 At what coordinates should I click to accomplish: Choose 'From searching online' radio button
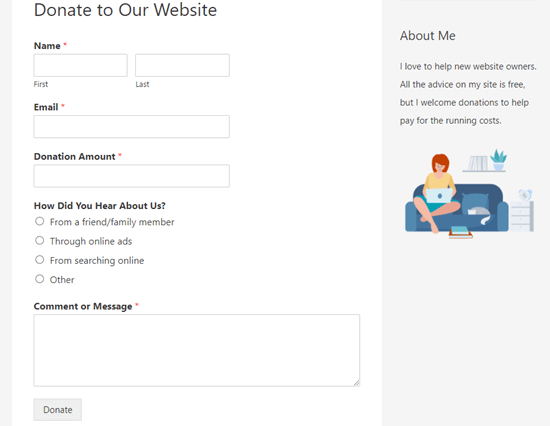coord(40,260)
